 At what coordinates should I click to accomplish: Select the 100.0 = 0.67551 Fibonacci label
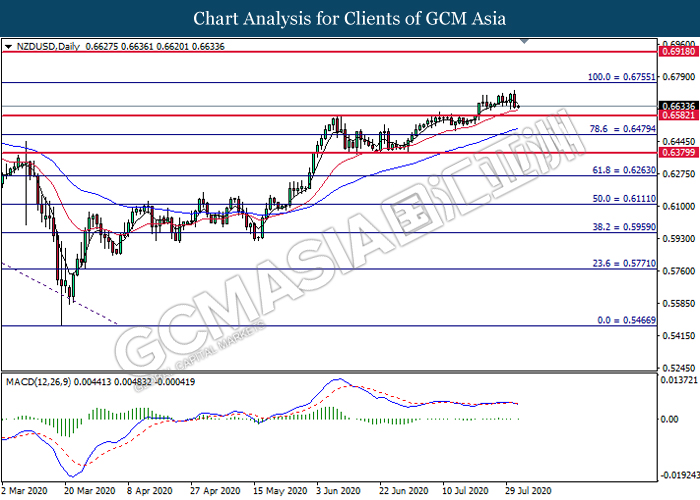pyautogui.click(x=621, y=76)
